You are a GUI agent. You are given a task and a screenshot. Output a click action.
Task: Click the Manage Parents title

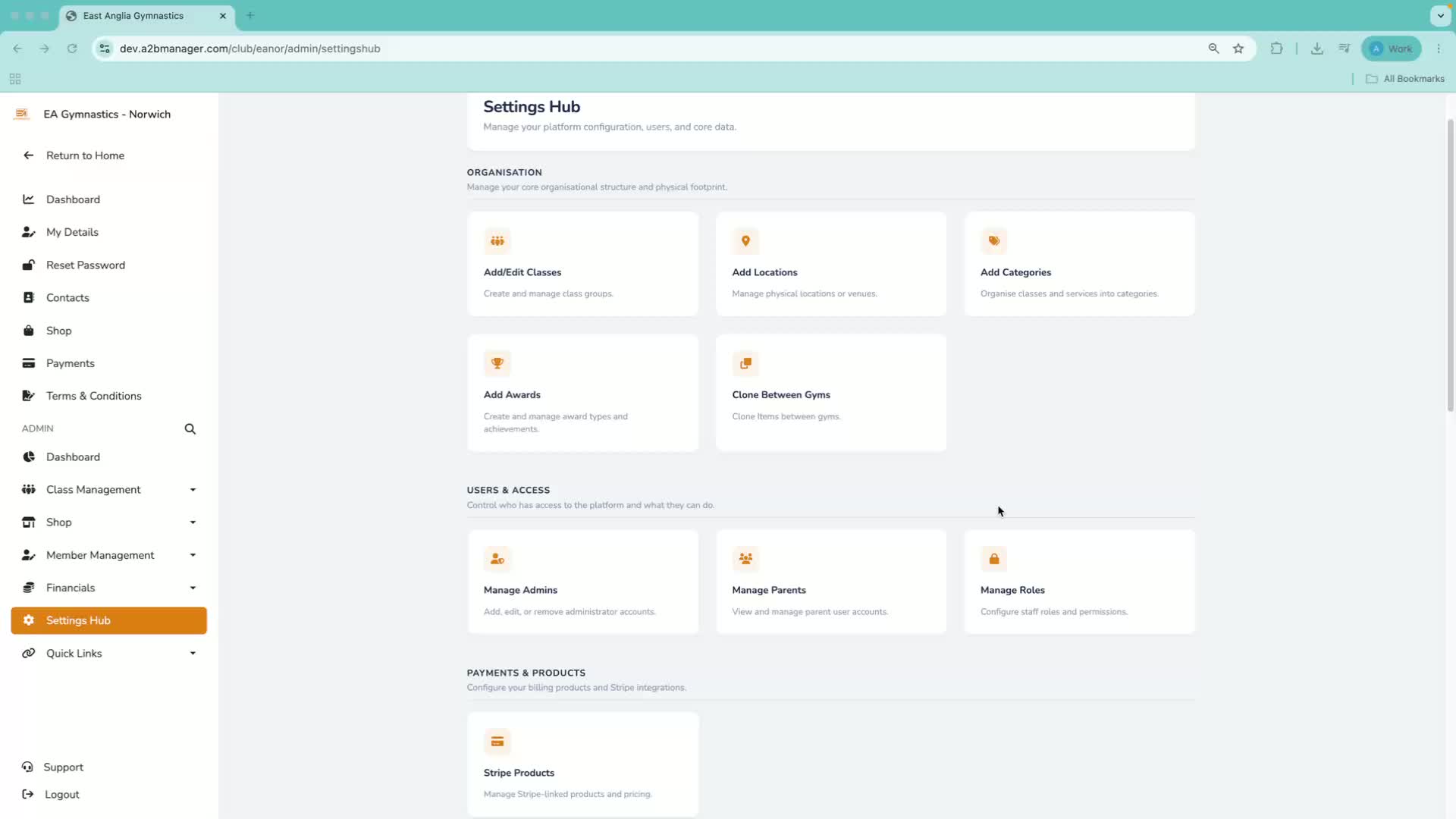769,590
